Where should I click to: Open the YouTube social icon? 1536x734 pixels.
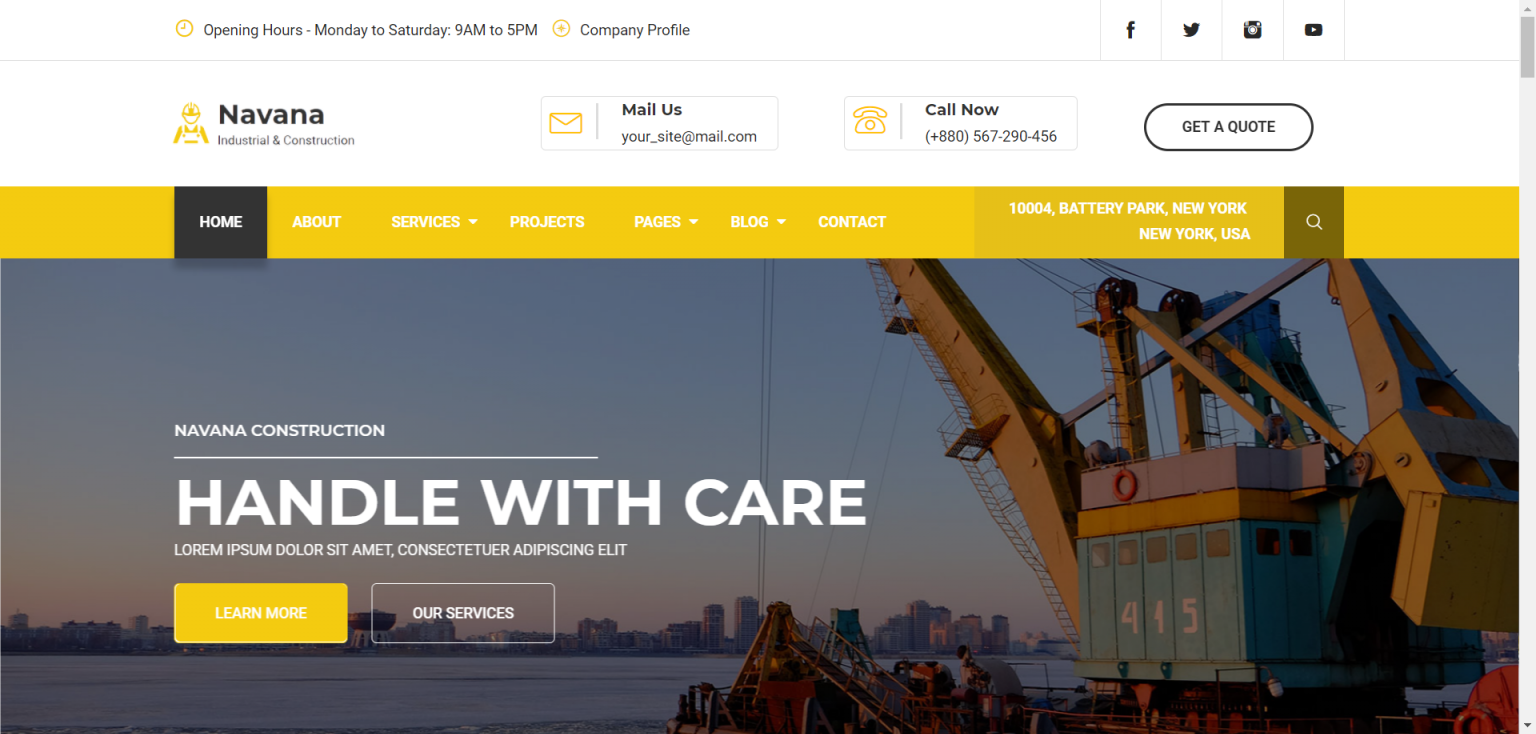[x=1313, y=30]
